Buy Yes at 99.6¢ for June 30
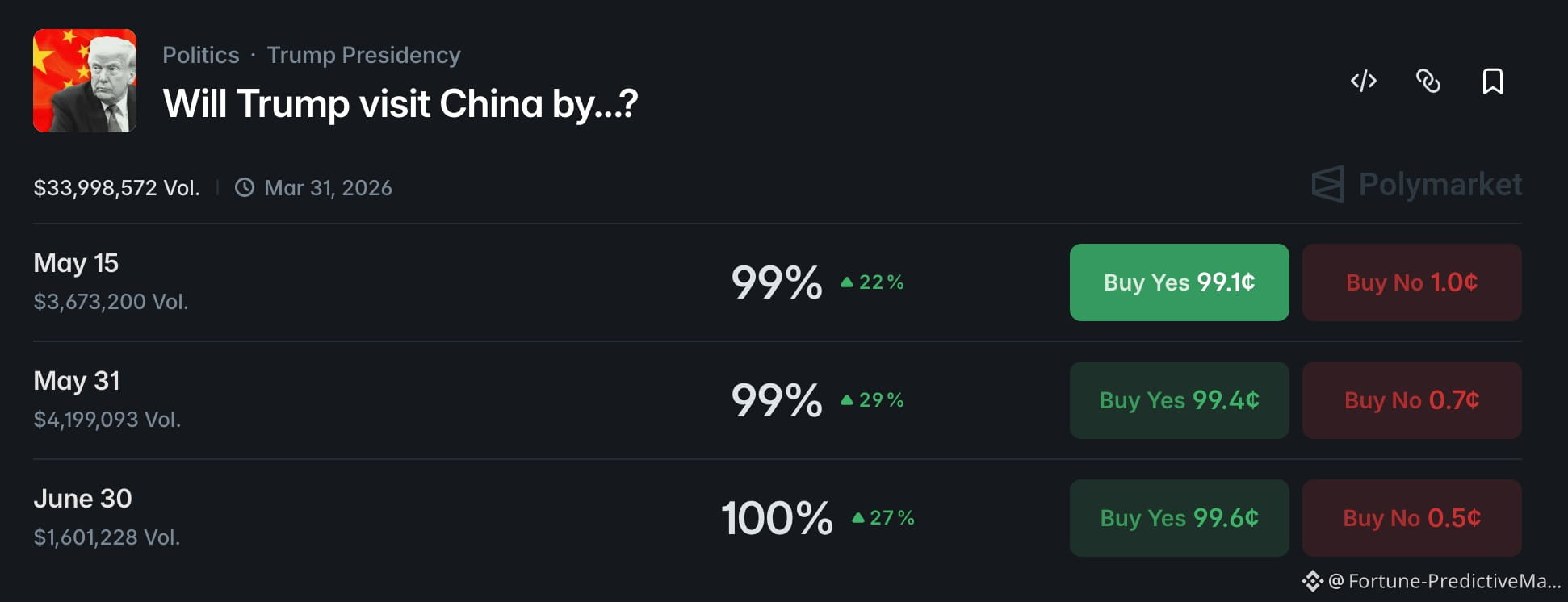 point(1179,518)
